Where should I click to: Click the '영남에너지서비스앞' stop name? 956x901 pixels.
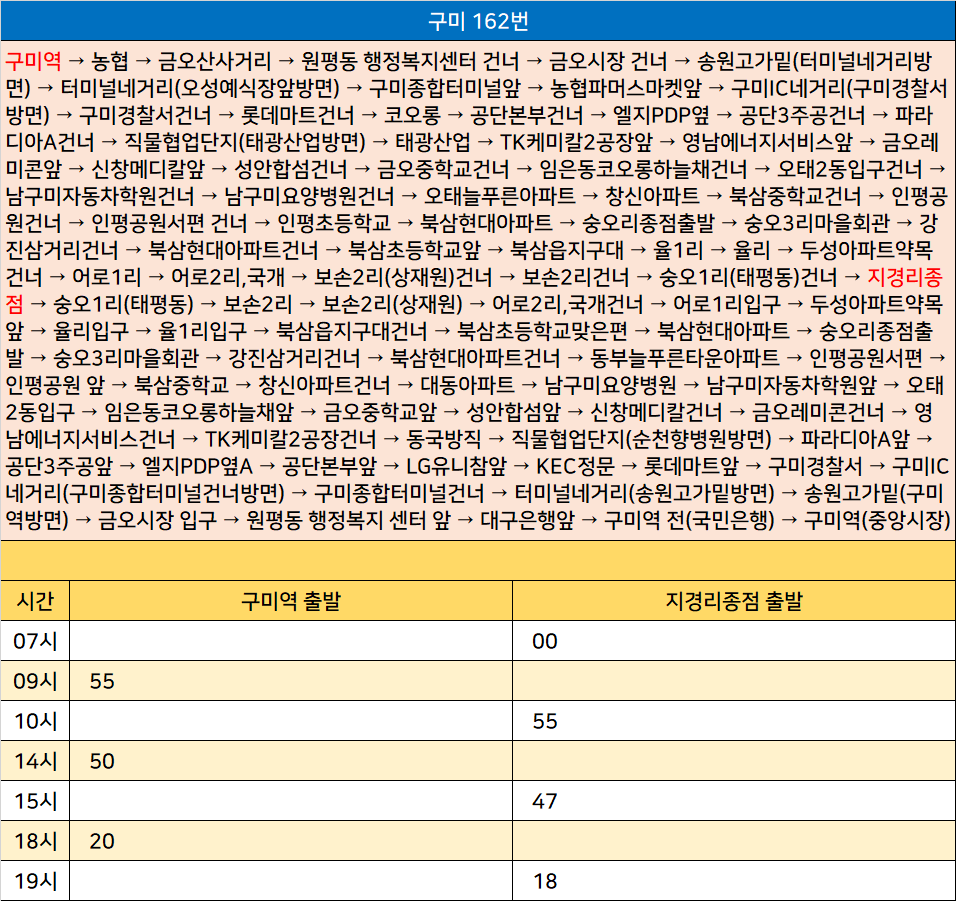tap(767, 142)
